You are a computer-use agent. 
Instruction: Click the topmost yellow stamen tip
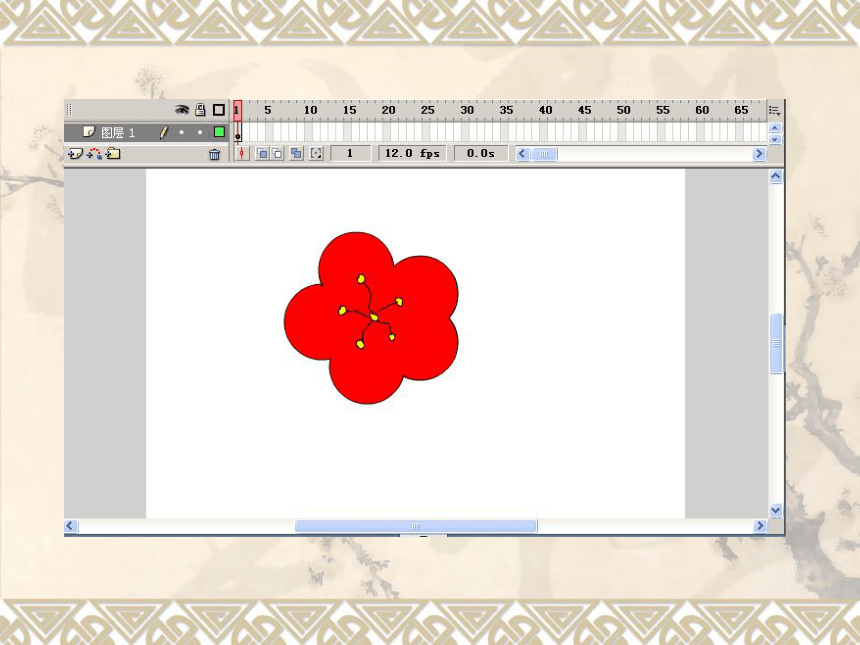[361, 279]
